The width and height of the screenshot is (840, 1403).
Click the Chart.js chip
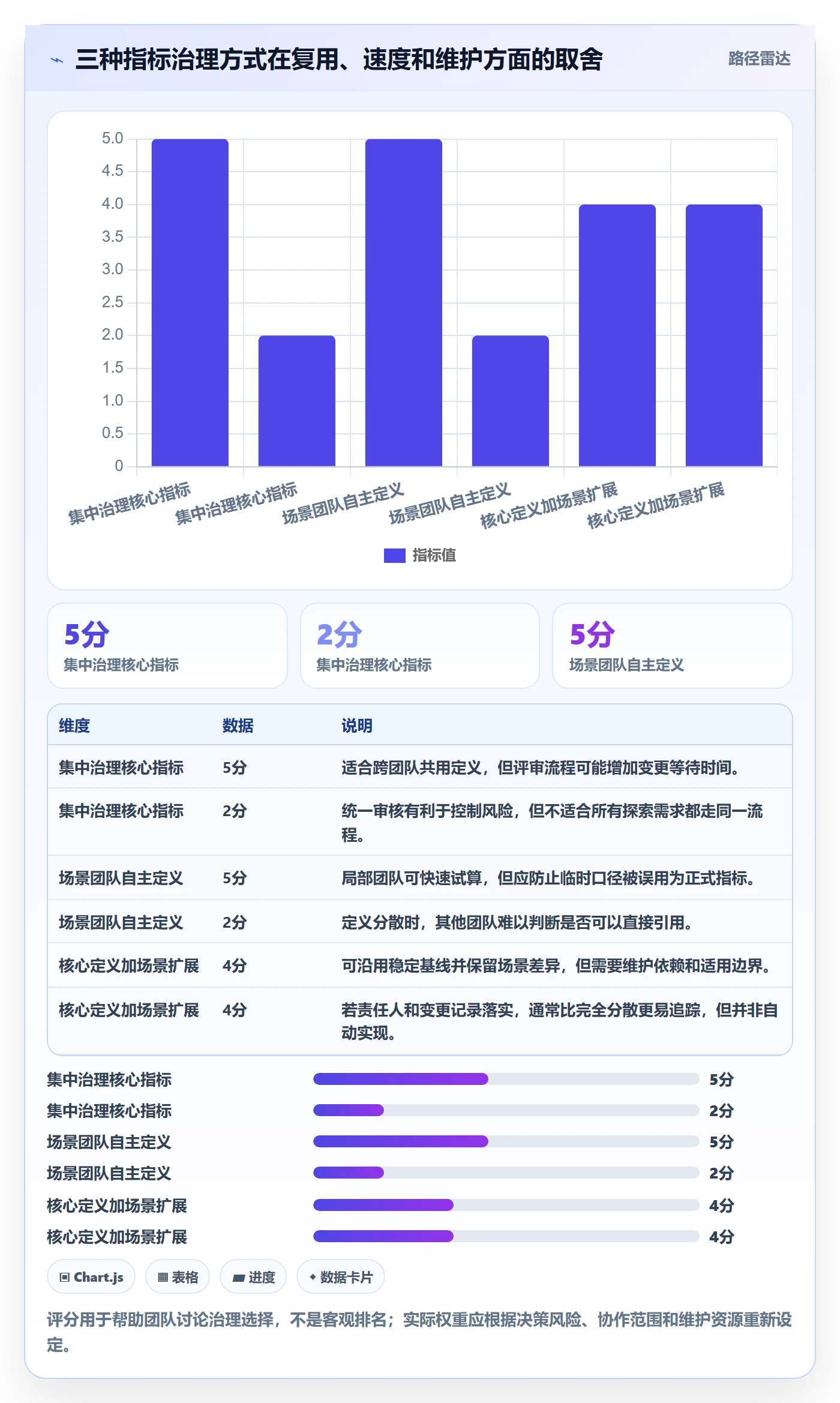(91, 1277)
